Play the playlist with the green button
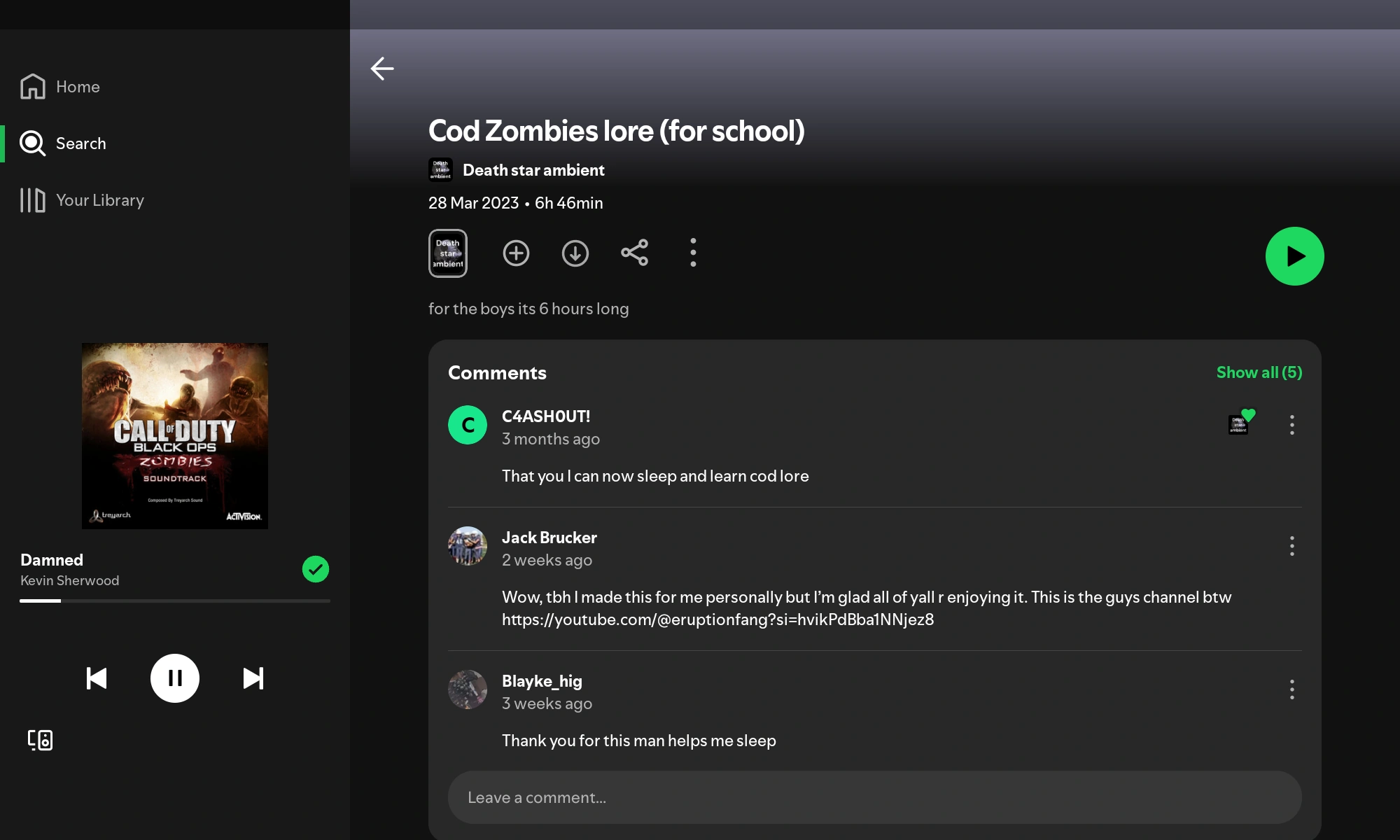The width and height of the screenshot is (1400, 840). point(1294,256)
